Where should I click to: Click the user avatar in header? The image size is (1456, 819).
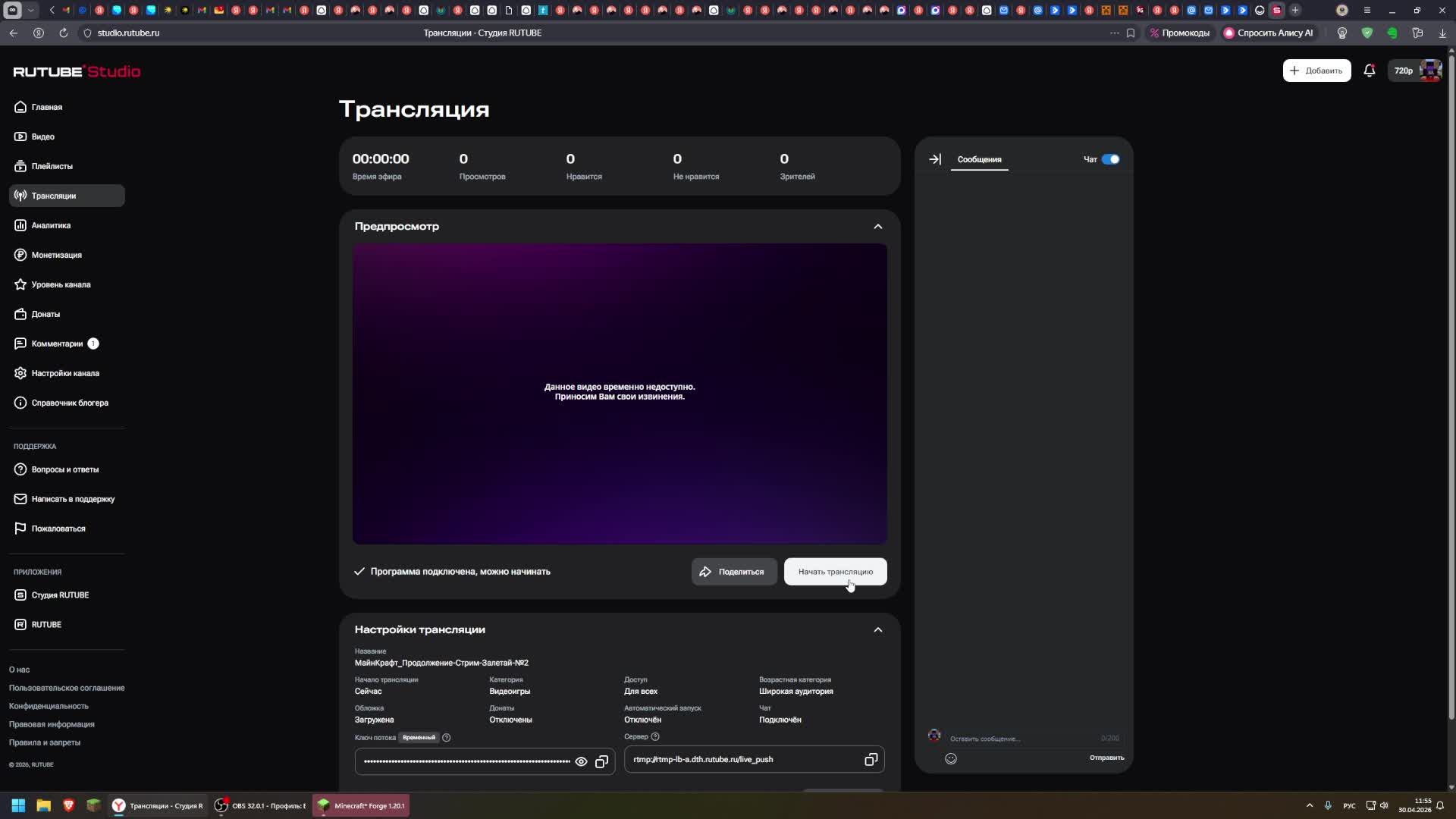1429,71
